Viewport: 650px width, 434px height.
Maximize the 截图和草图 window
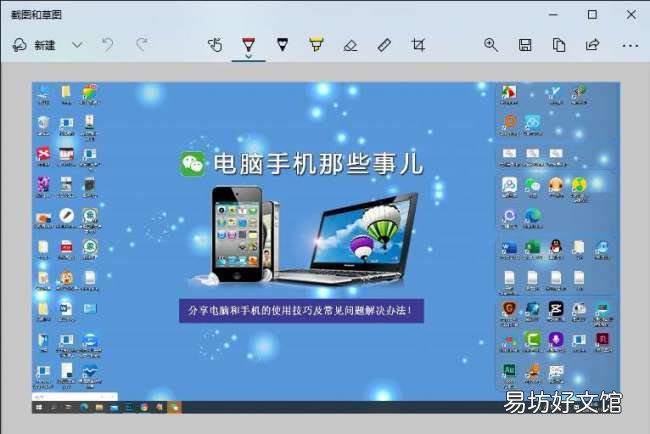pos(592,15)
